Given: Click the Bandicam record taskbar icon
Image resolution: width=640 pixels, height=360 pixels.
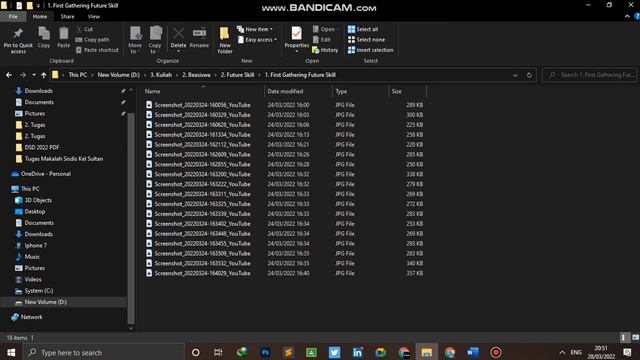Looking at the screenshot, I should point(496,352).
